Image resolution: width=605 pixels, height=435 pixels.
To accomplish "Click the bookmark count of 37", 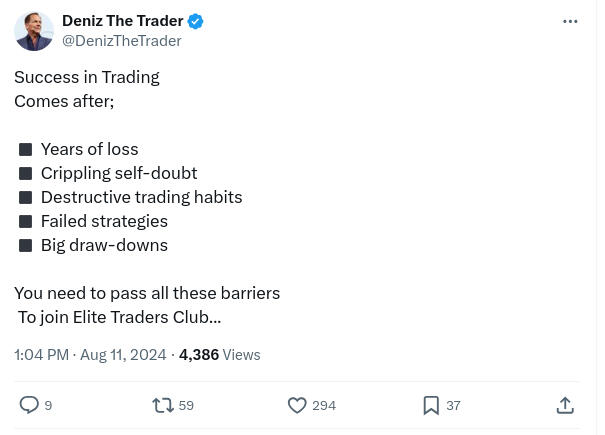I will 453,405.
